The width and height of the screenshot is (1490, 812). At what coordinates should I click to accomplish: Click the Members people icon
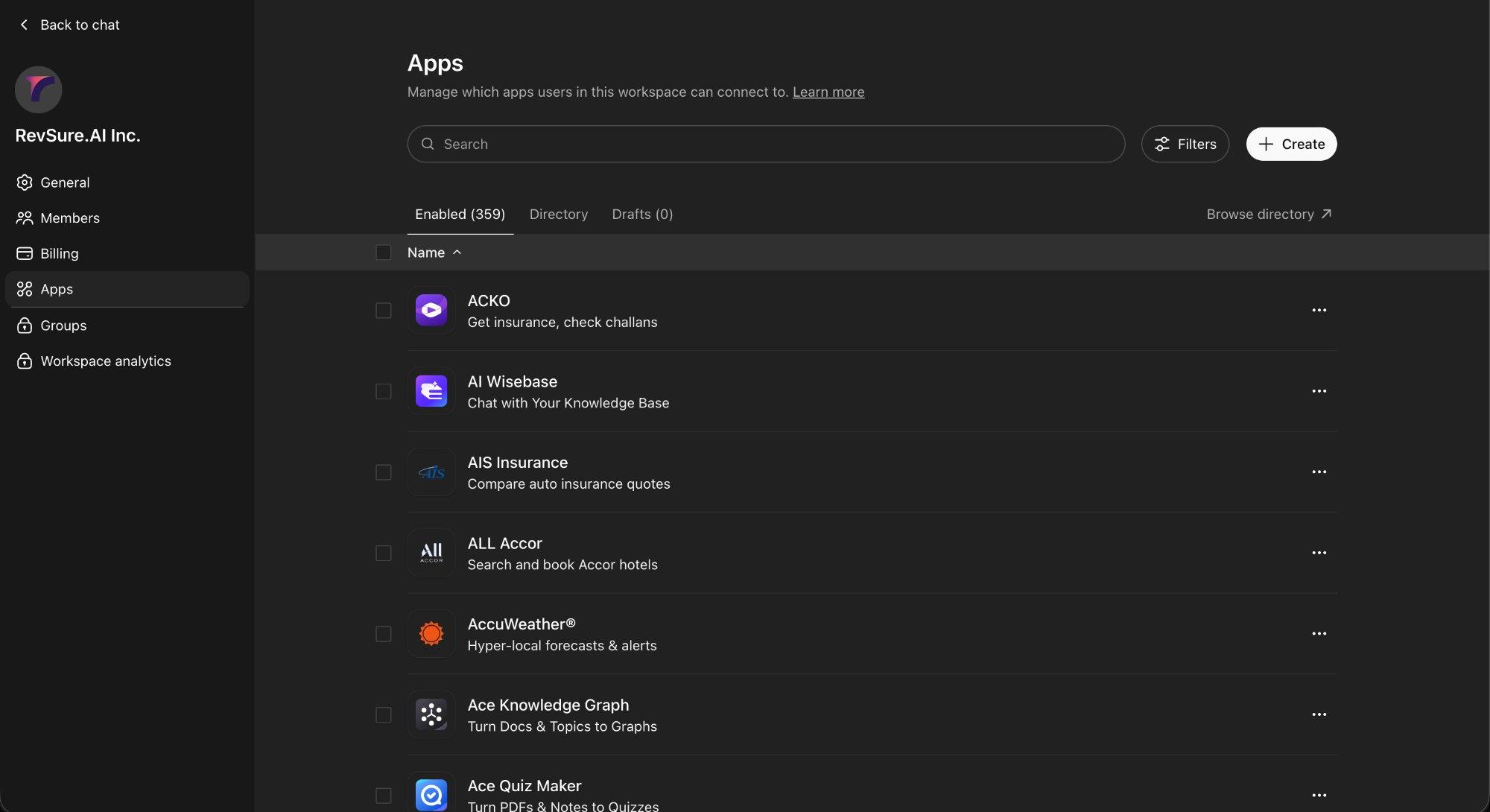25,218
